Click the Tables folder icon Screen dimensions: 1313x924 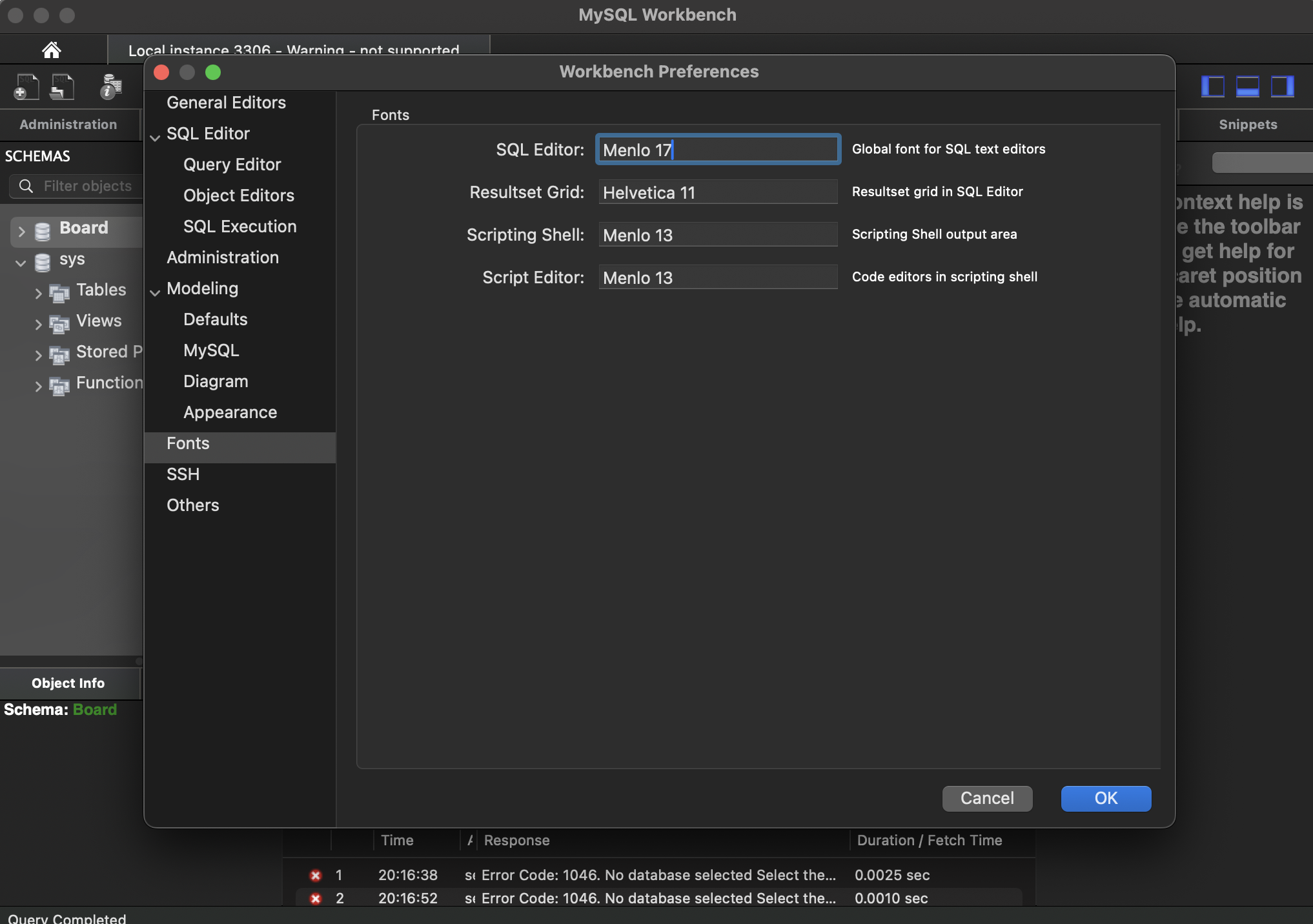pyautogui.click(x=59, y=293)
